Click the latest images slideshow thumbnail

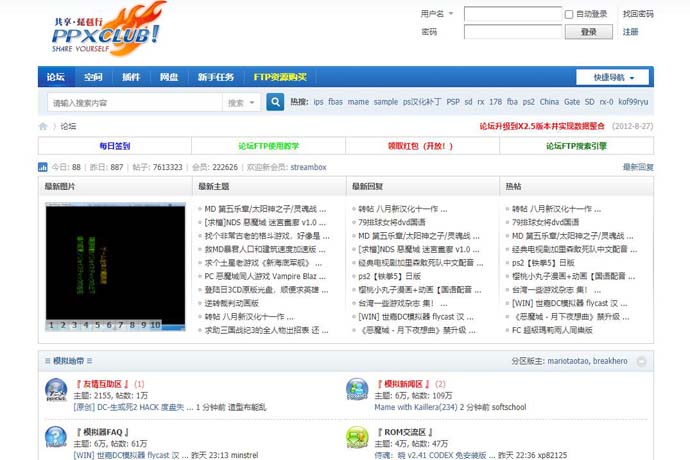(x=115, y=260)
